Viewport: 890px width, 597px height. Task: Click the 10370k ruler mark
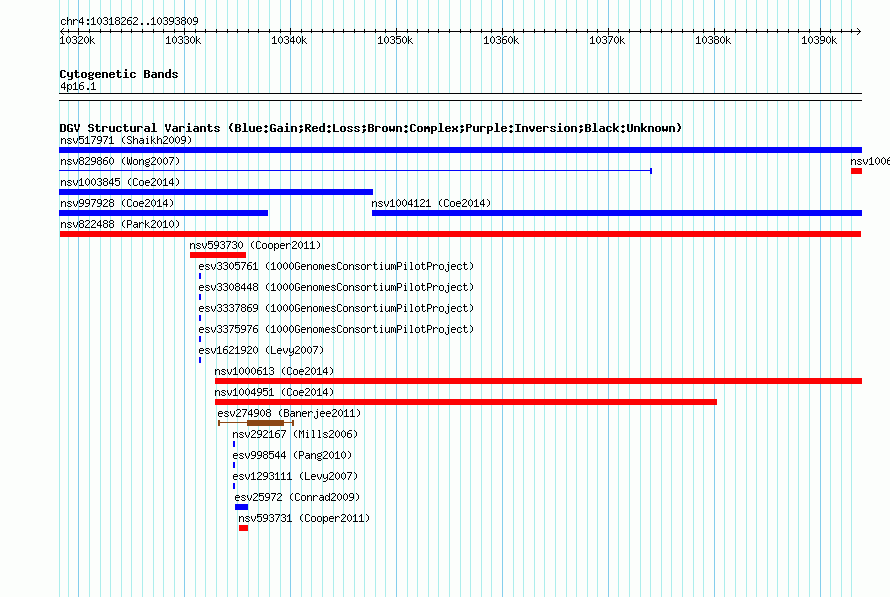click(607, 40)
